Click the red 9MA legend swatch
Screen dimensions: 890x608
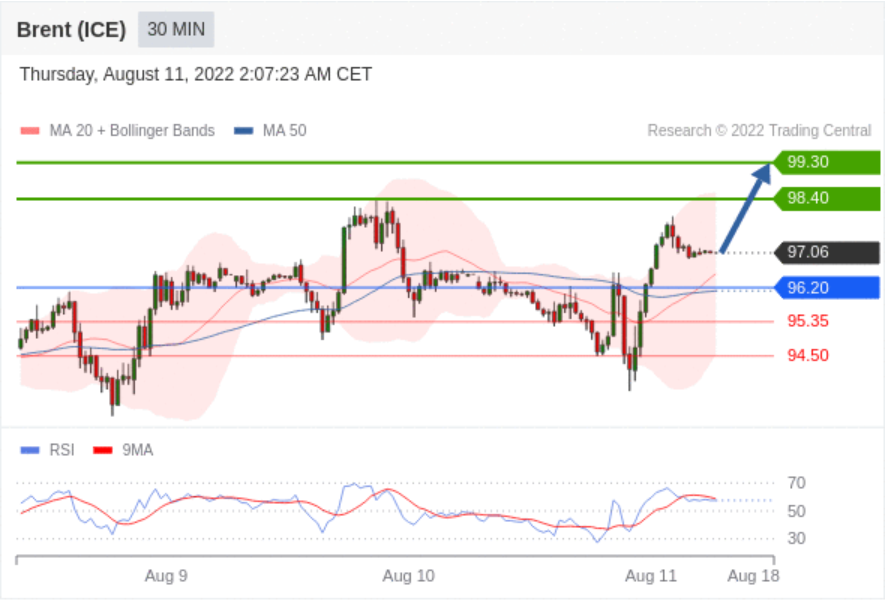pyautogui.click(x=101, y=451)
